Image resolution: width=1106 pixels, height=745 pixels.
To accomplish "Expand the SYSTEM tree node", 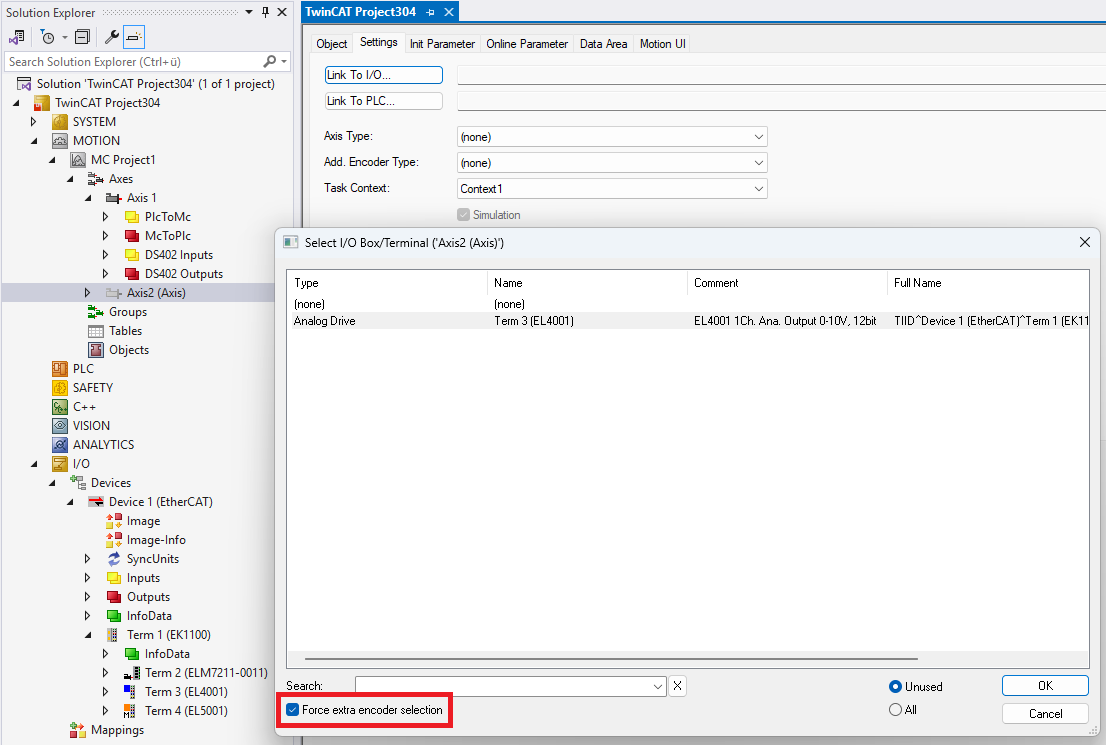I will tap(33, 121).
